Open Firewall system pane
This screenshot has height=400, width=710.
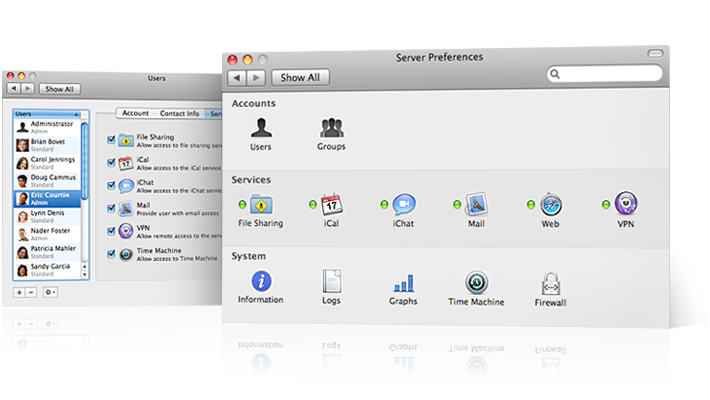tap(551, 290)
